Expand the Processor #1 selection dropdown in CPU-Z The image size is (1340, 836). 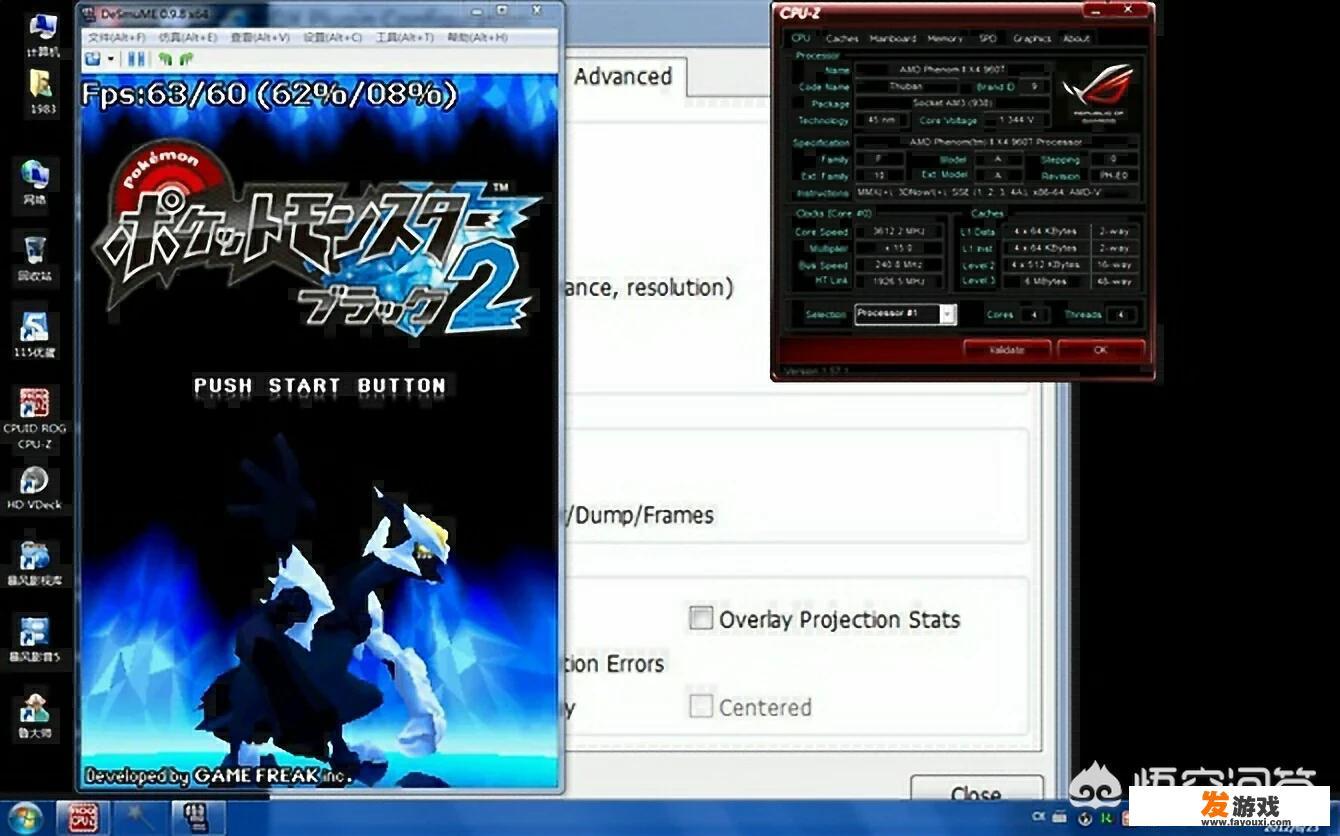click(947, 314)
